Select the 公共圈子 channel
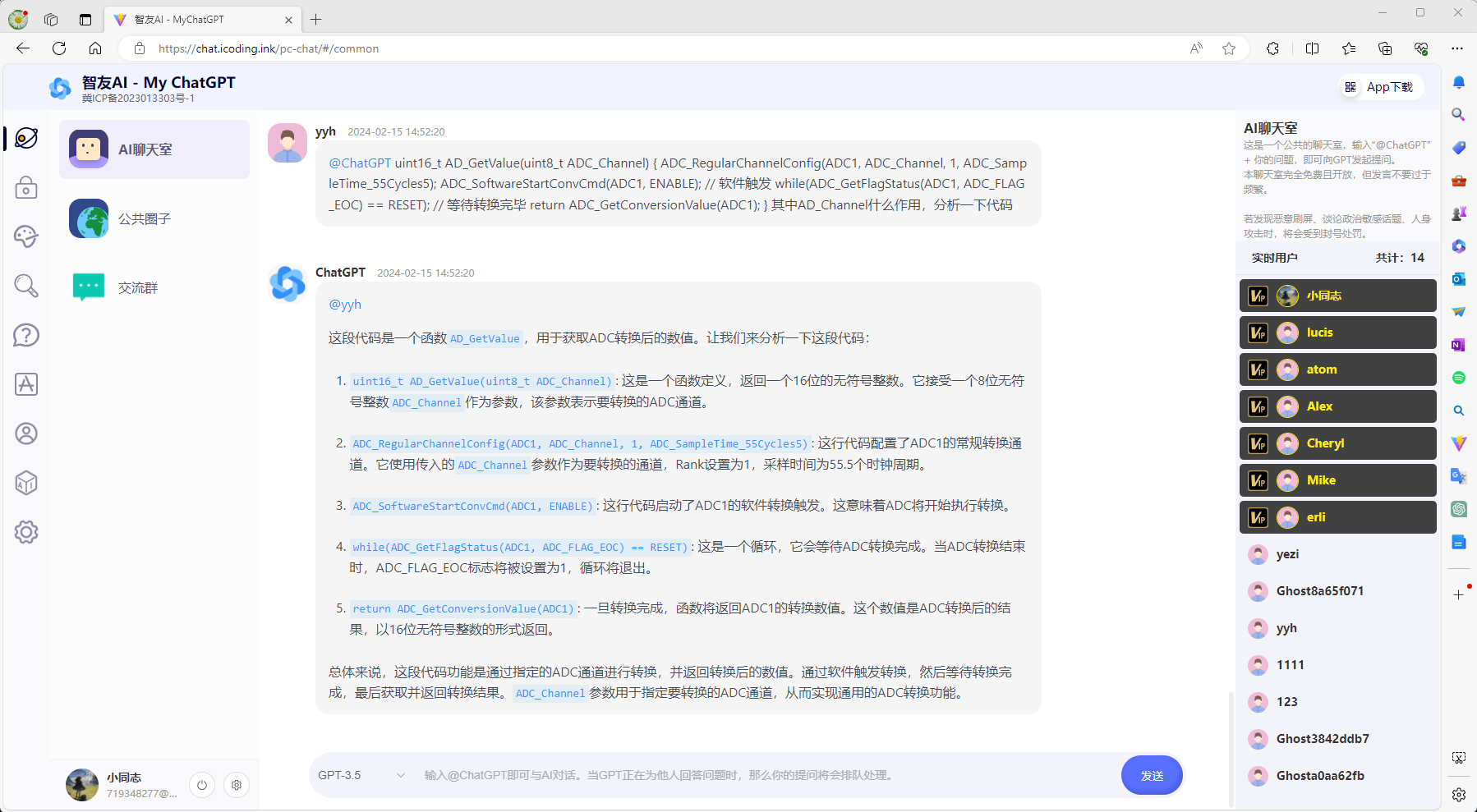The width and height of the screenshot is (1477, 812). click(154, 218)
